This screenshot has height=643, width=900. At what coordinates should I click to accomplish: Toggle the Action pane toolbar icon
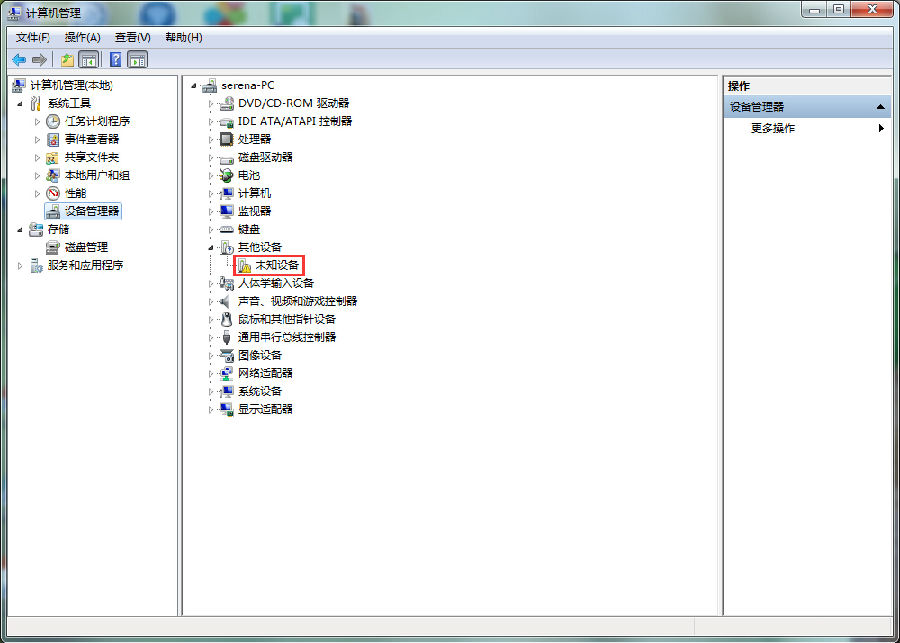[138, 59]
